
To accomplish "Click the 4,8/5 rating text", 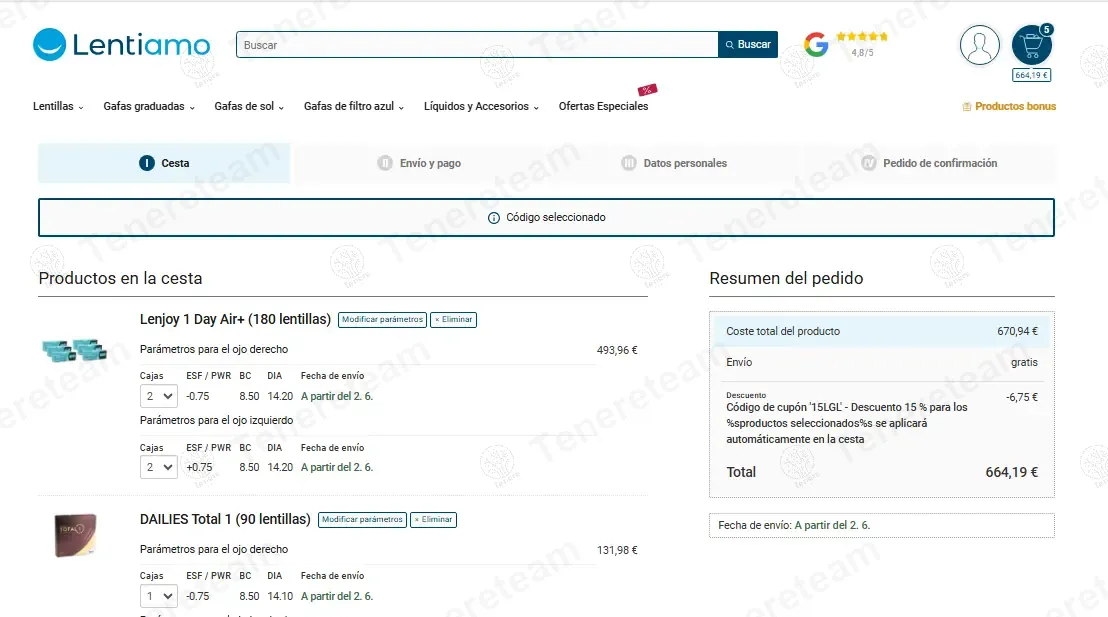I will click(862, 52).
